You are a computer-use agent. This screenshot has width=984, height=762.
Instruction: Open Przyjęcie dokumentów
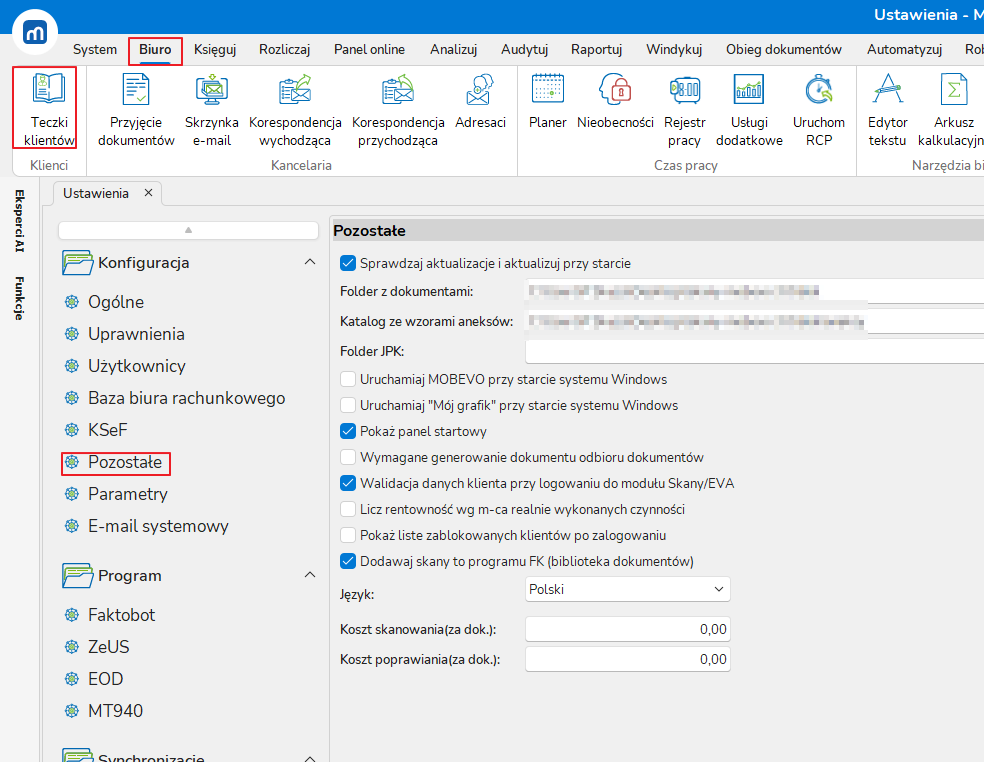(136, 109)
